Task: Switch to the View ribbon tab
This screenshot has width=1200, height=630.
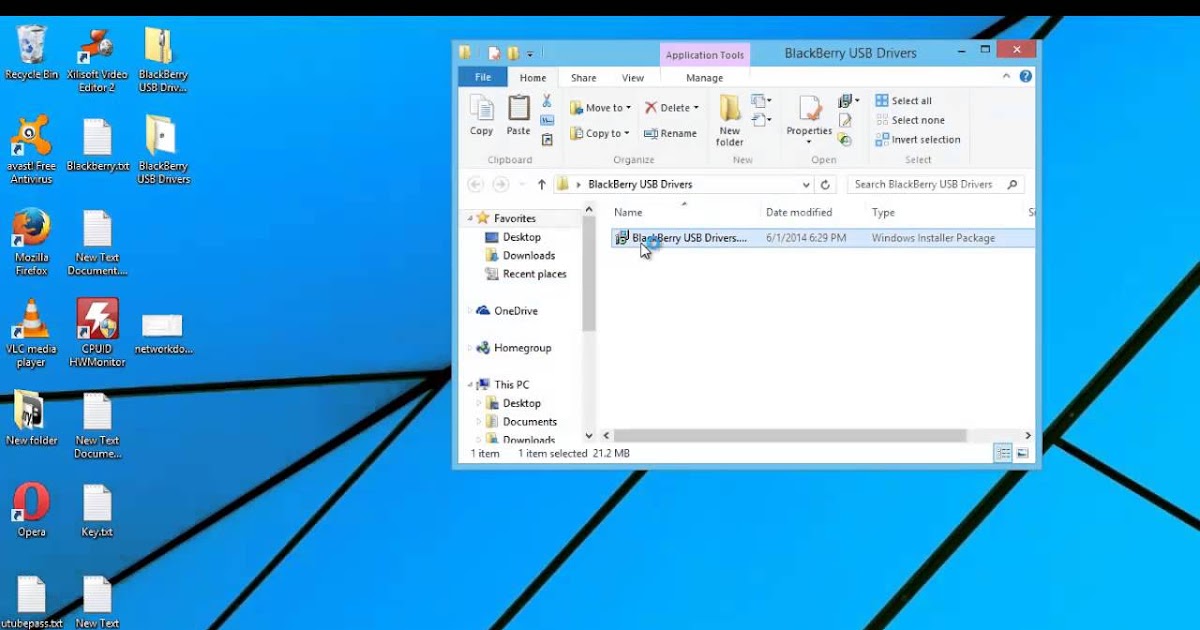Action: tap(633, 78)
